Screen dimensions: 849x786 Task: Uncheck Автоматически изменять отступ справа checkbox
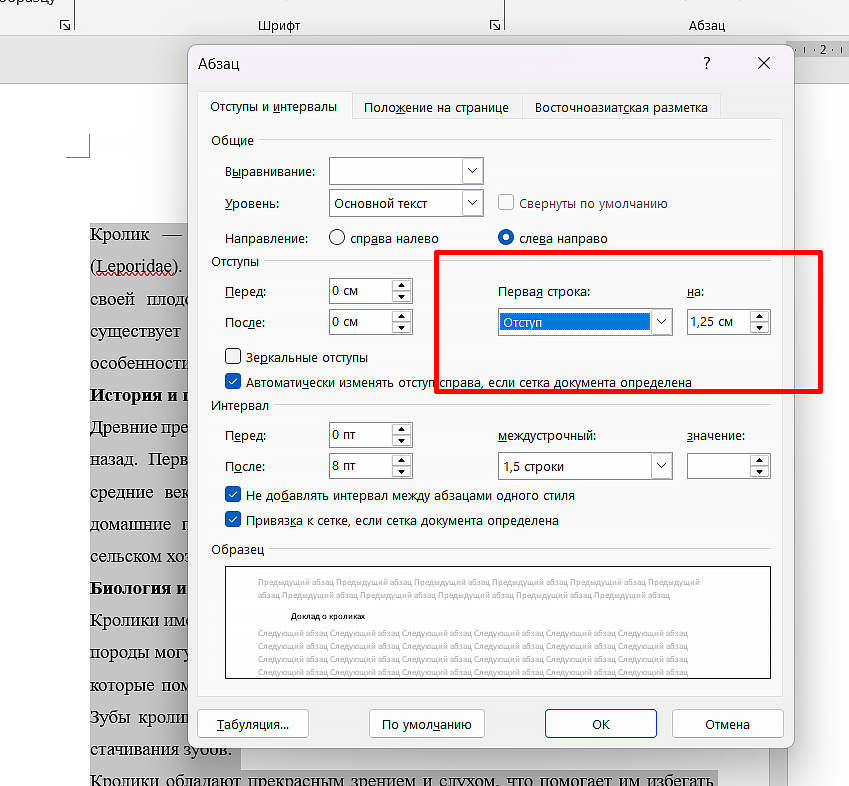click(233, 381)
